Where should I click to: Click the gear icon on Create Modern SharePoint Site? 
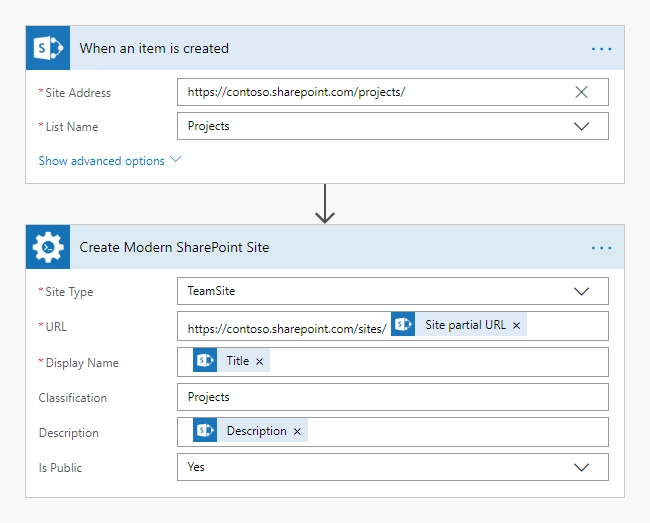pos(48,247)
